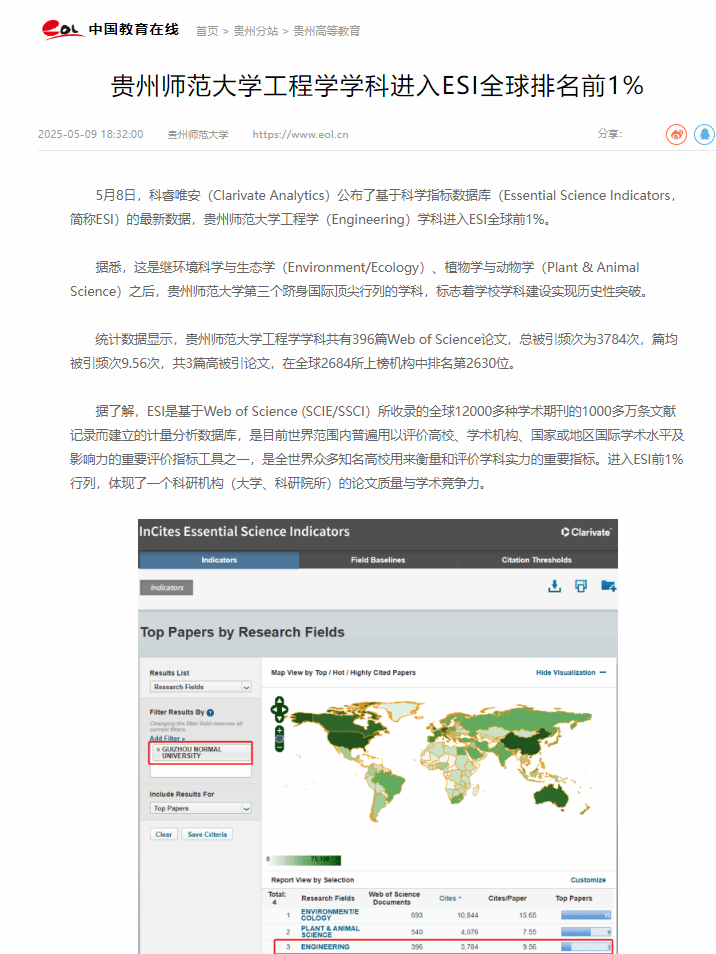Switch to the Indicators tab
This screenshot has height=954, width=716.
[x=219, y=560]
